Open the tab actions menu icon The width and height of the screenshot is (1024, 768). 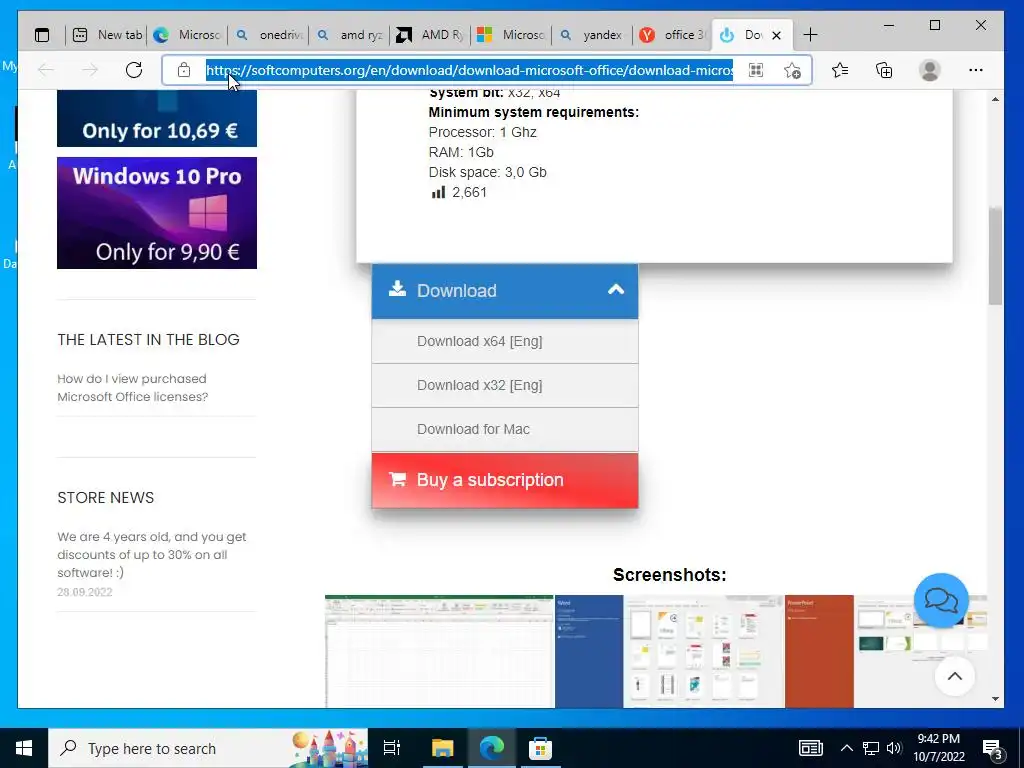point(42,35)
